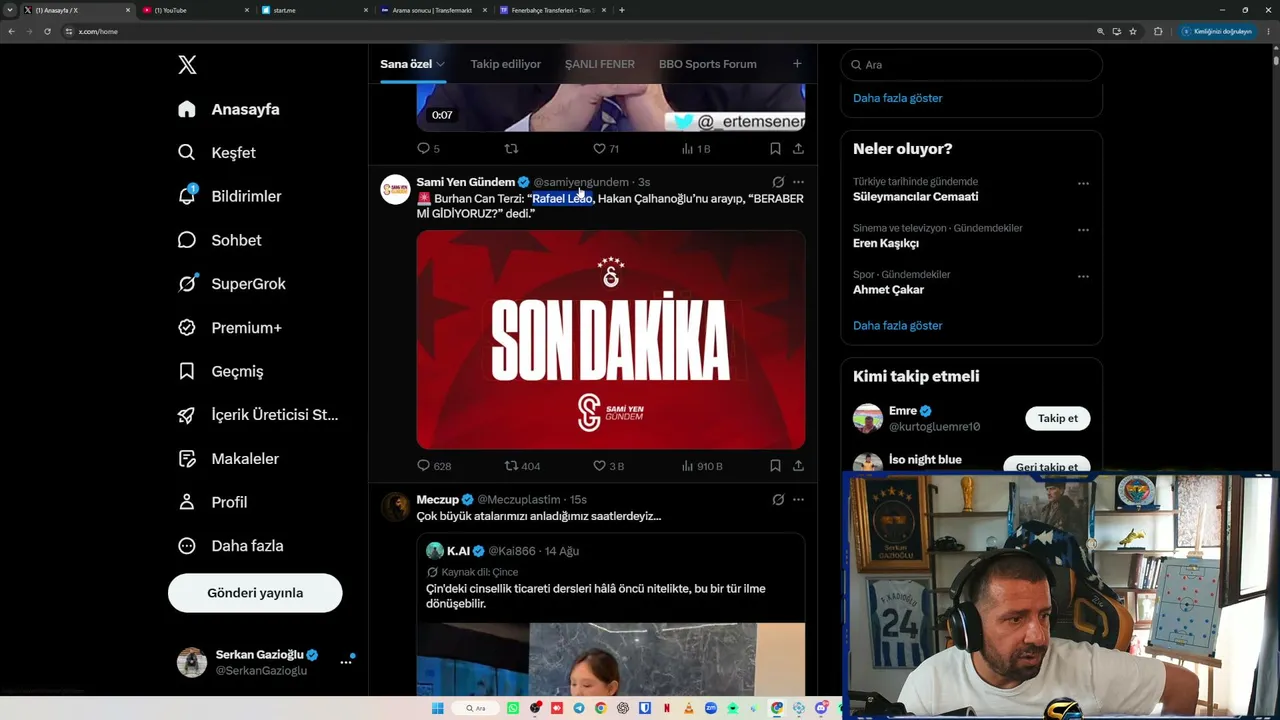More options for Eren Kaşıkçı trend
This screenshot has width=1280, height=720.
pyautogui.click(x=1083, y=230)
